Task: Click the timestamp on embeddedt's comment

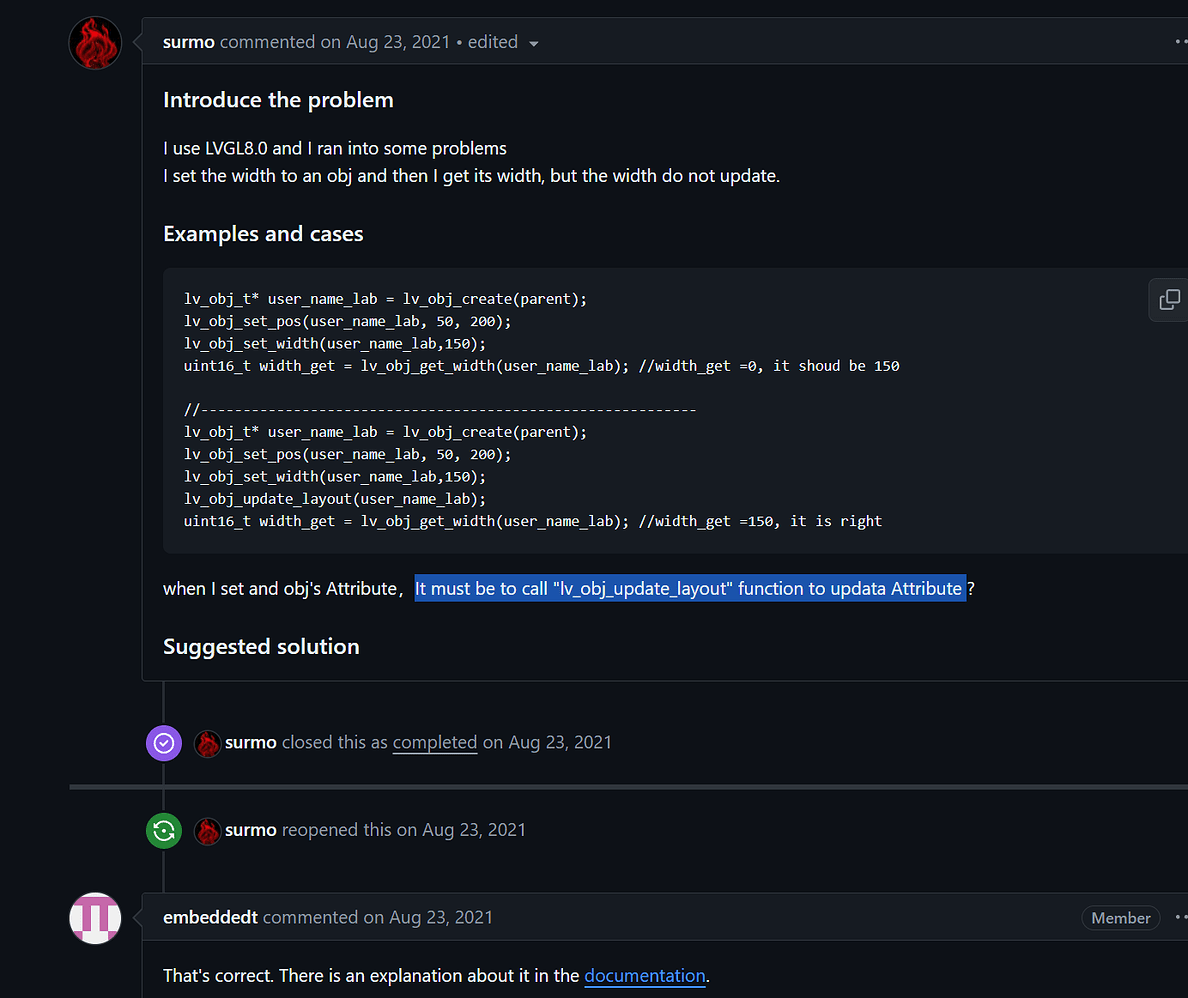Action: tap(441, 916)
